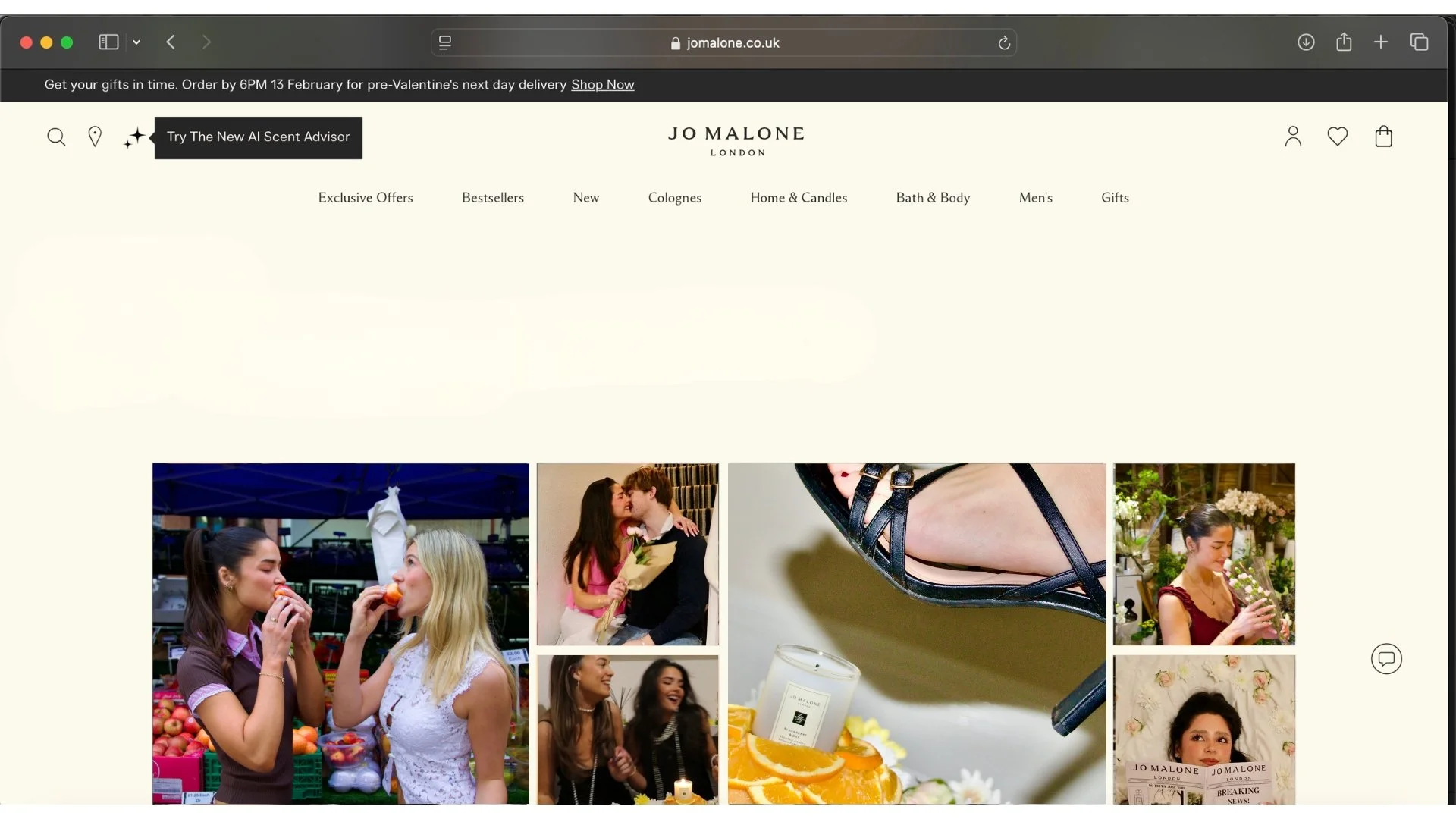Open the Home & Candles menu
Screen dimensions: 1456x819
tap(799, 198)
